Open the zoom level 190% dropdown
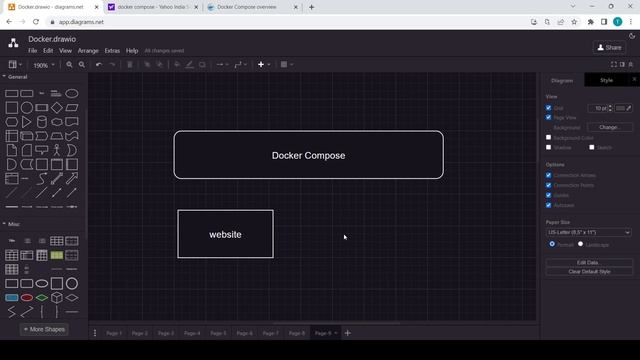Image resolution: width=640 pixels, height=360 pixels. coord(44,65)
